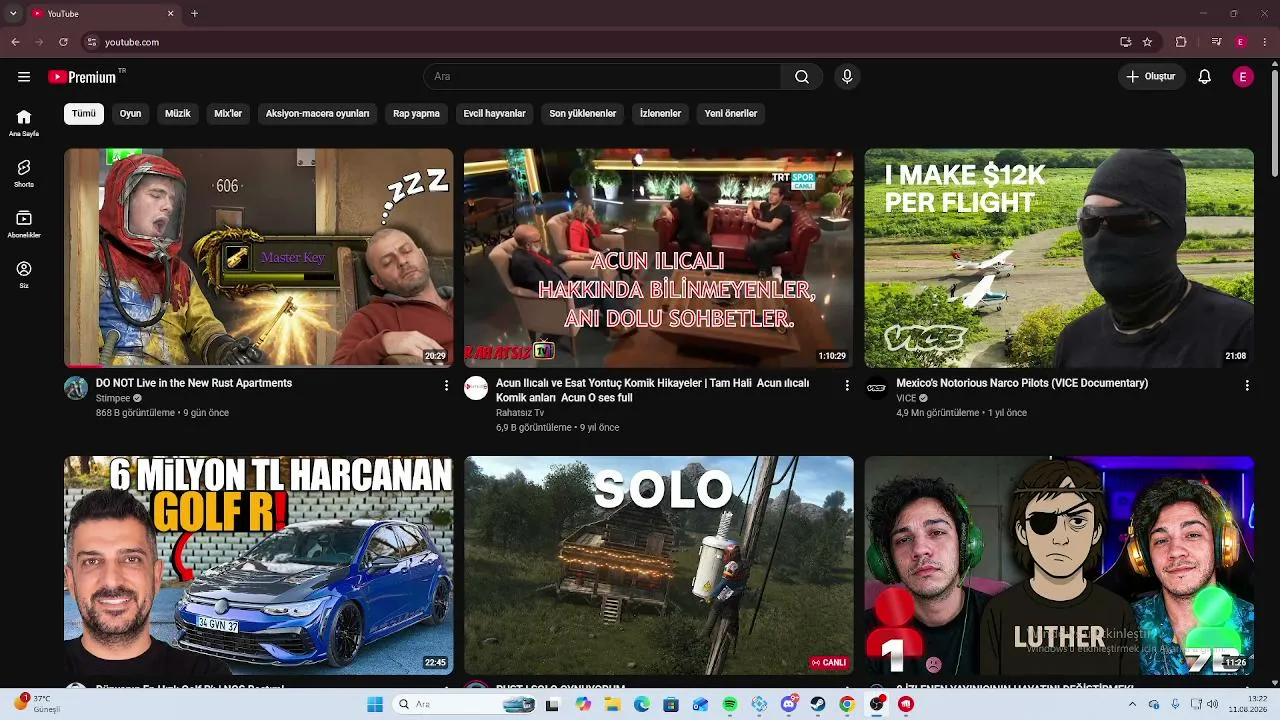This screenshot has height=720, width=1280.
Task: Play the I MAKE $12K PER FLIGHT thumbnail
Action: coord(1059,258)
